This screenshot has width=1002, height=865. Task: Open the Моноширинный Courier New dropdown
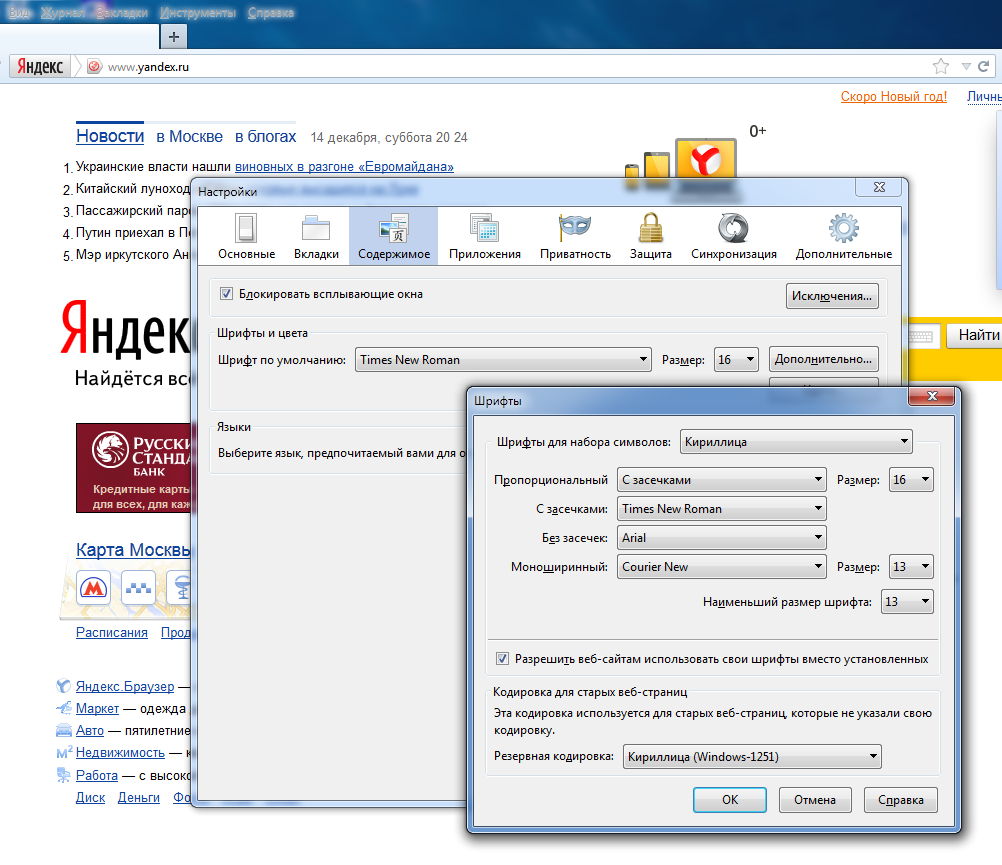(x=721, y=567)
